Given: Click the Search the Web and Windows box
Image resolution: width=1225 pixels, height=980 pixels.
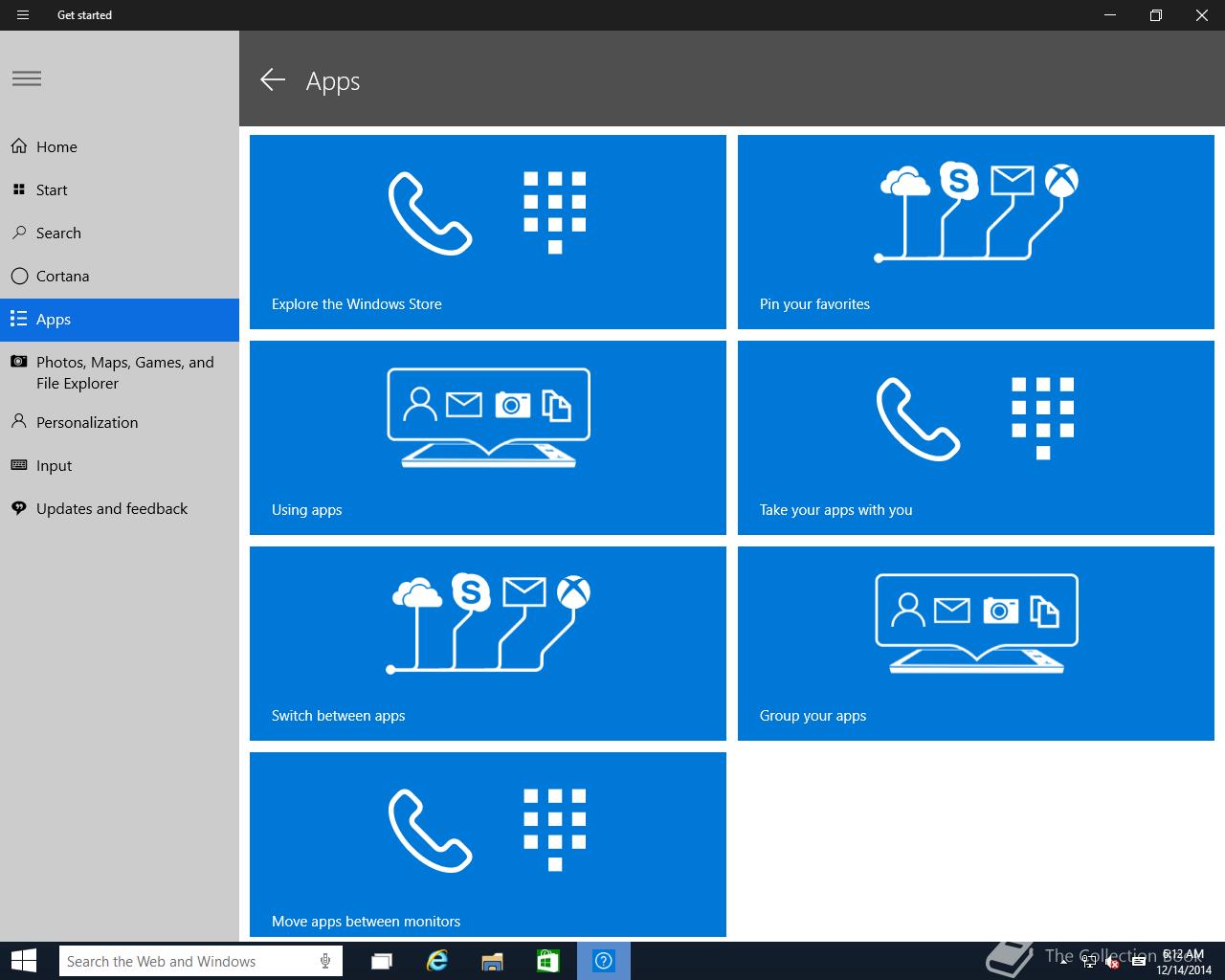Looking at the screenshot, I should 201,961.
